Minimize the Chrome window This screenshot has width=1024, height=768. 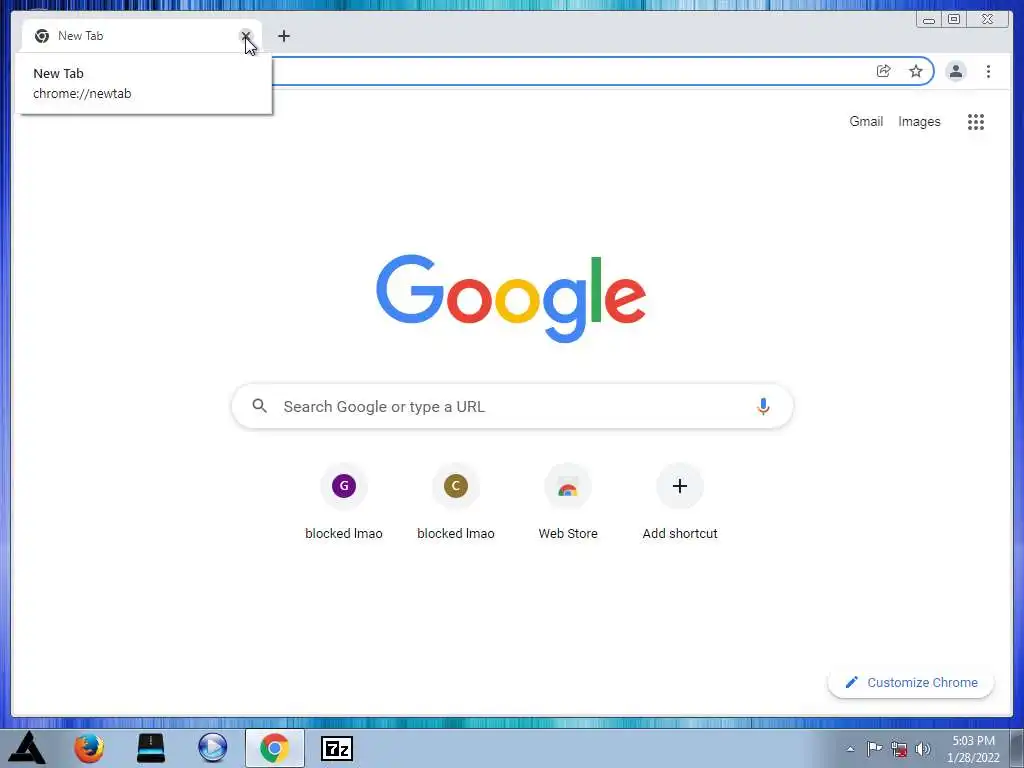point(929,20)
